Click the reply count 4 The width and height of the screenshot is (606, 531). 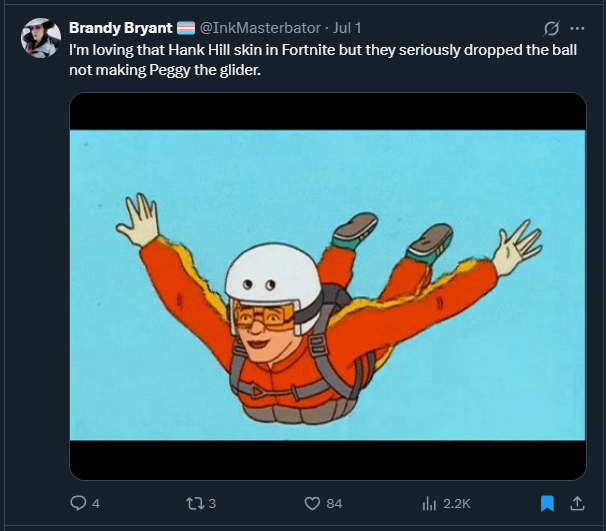96,503
